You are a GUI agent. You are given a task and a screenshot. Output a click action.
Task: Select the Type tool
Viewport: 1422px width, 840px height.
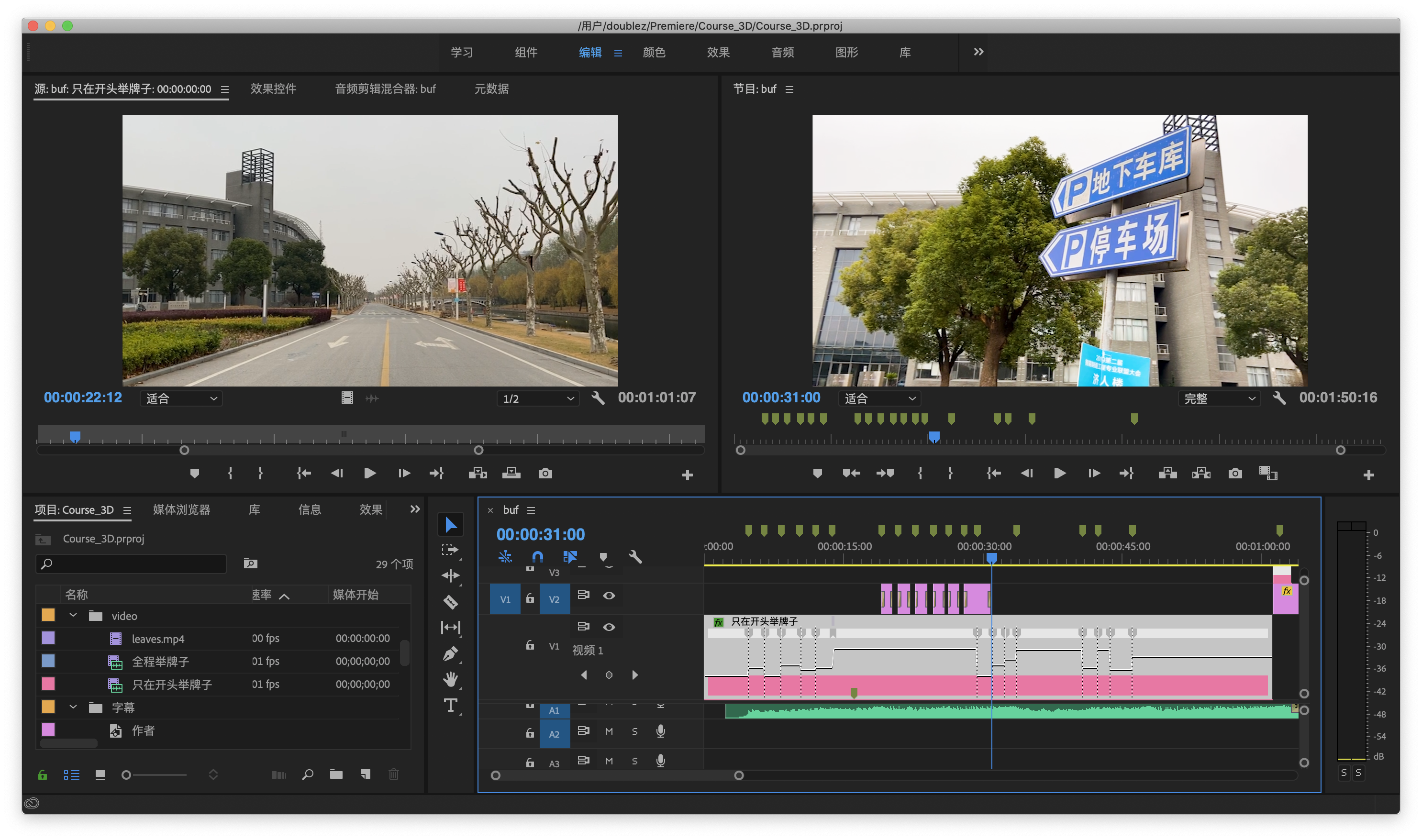451,705
